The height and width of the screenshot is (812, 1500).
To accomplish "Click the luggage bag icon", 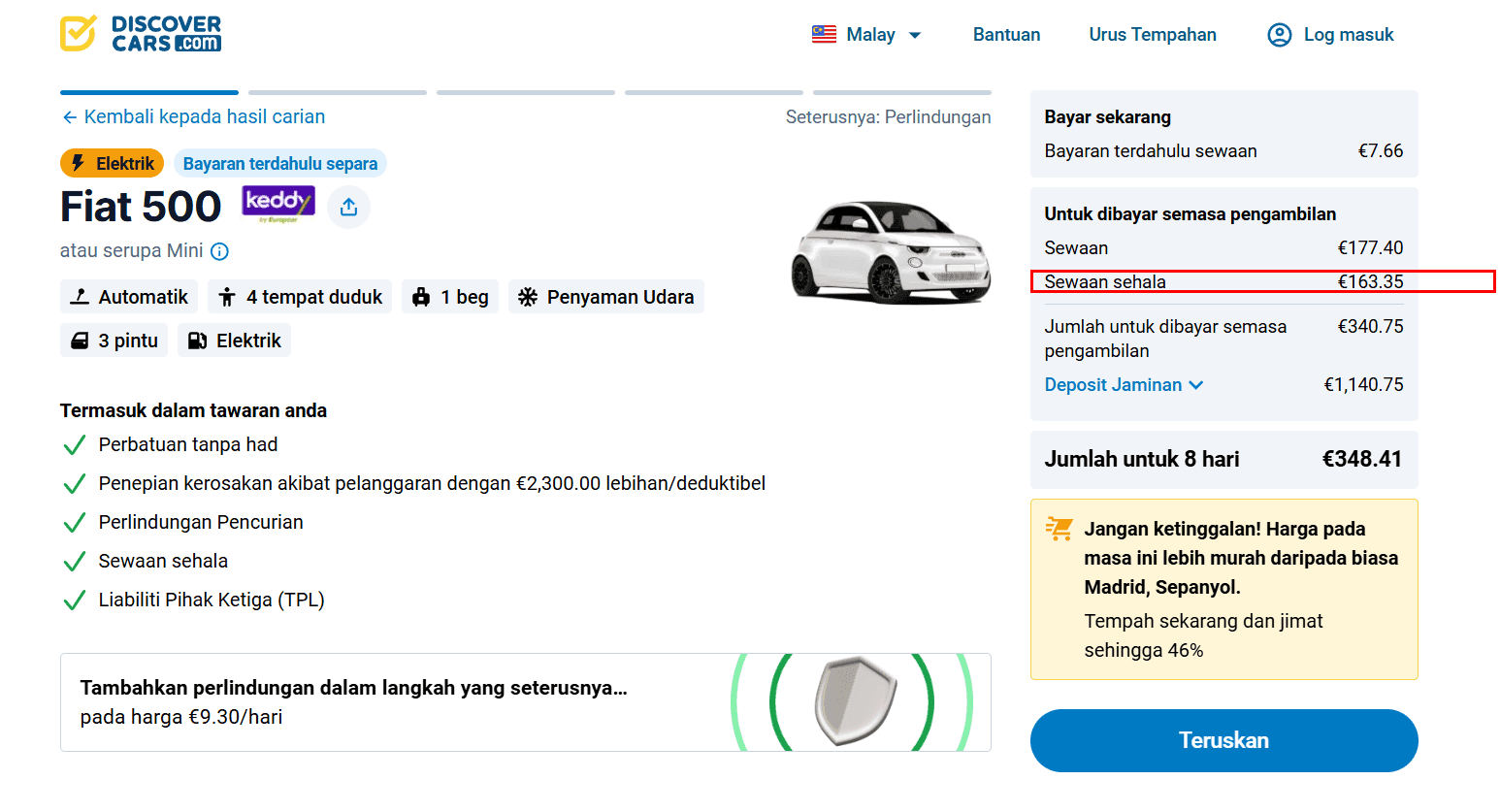I will pos(421,297).
